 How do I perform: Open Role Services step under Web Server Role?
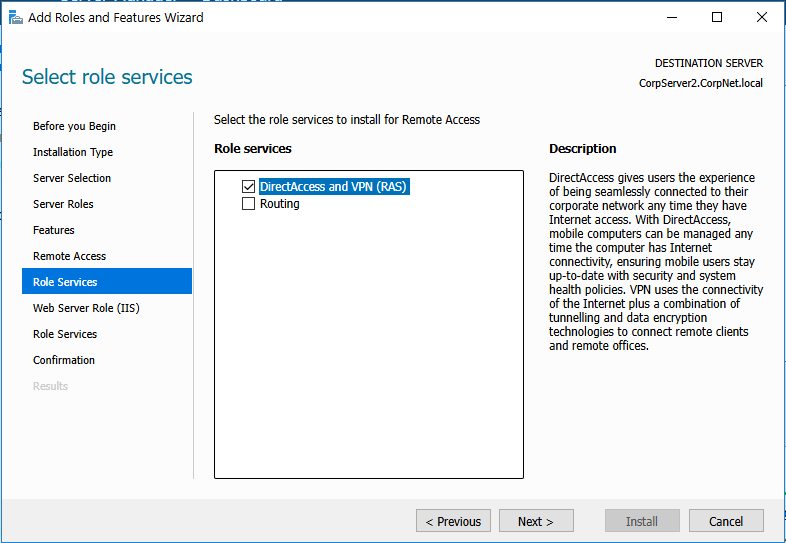click(65, 334)
